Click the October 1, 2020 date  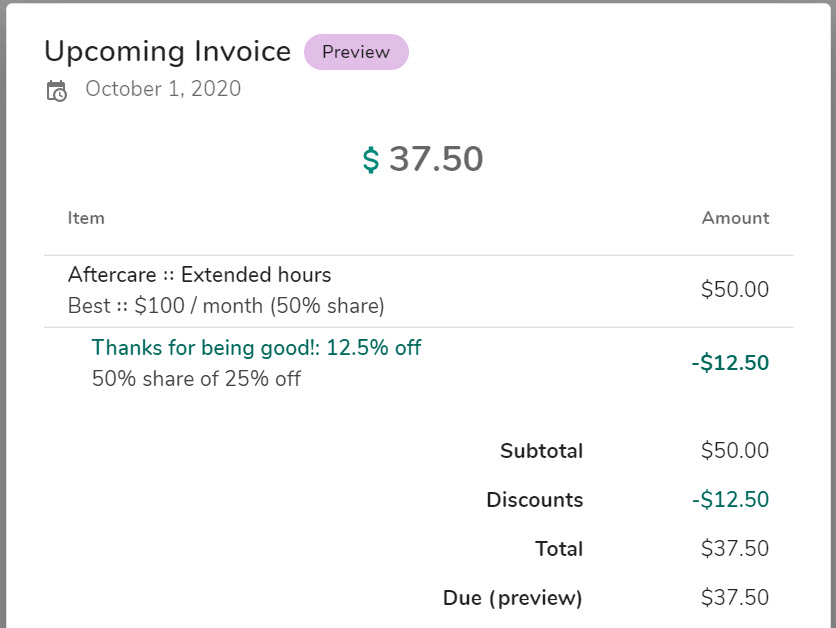[163, 88]
